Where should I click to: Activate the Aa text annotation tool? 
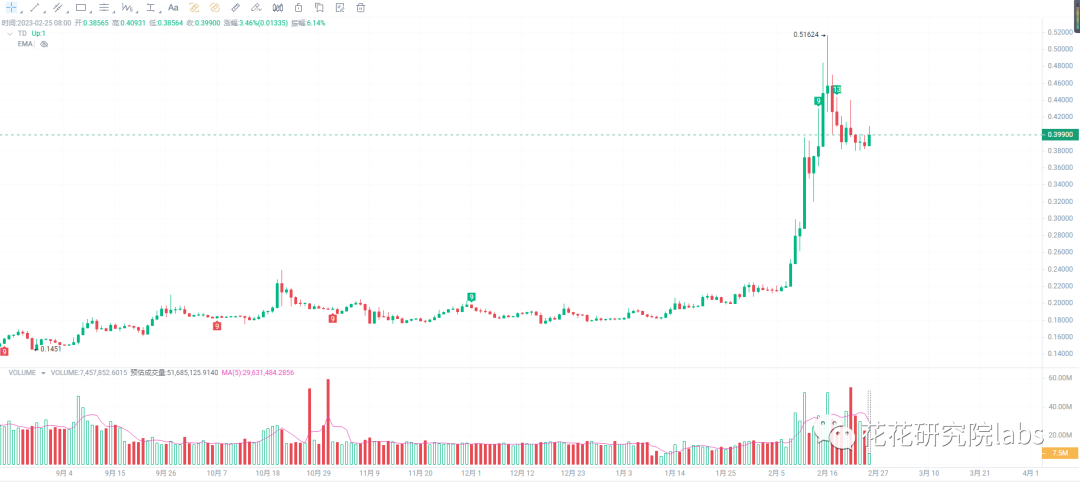click(173, 8)
